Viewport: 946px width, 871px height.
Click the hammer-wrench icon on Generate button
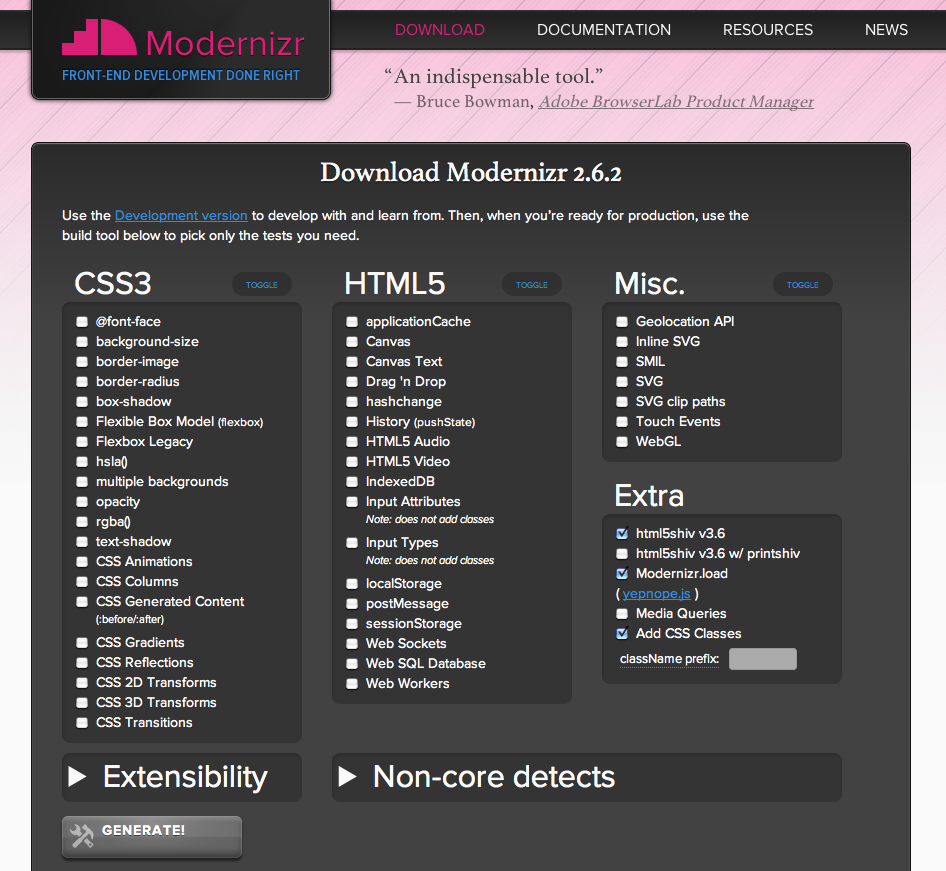click(81, 835)
